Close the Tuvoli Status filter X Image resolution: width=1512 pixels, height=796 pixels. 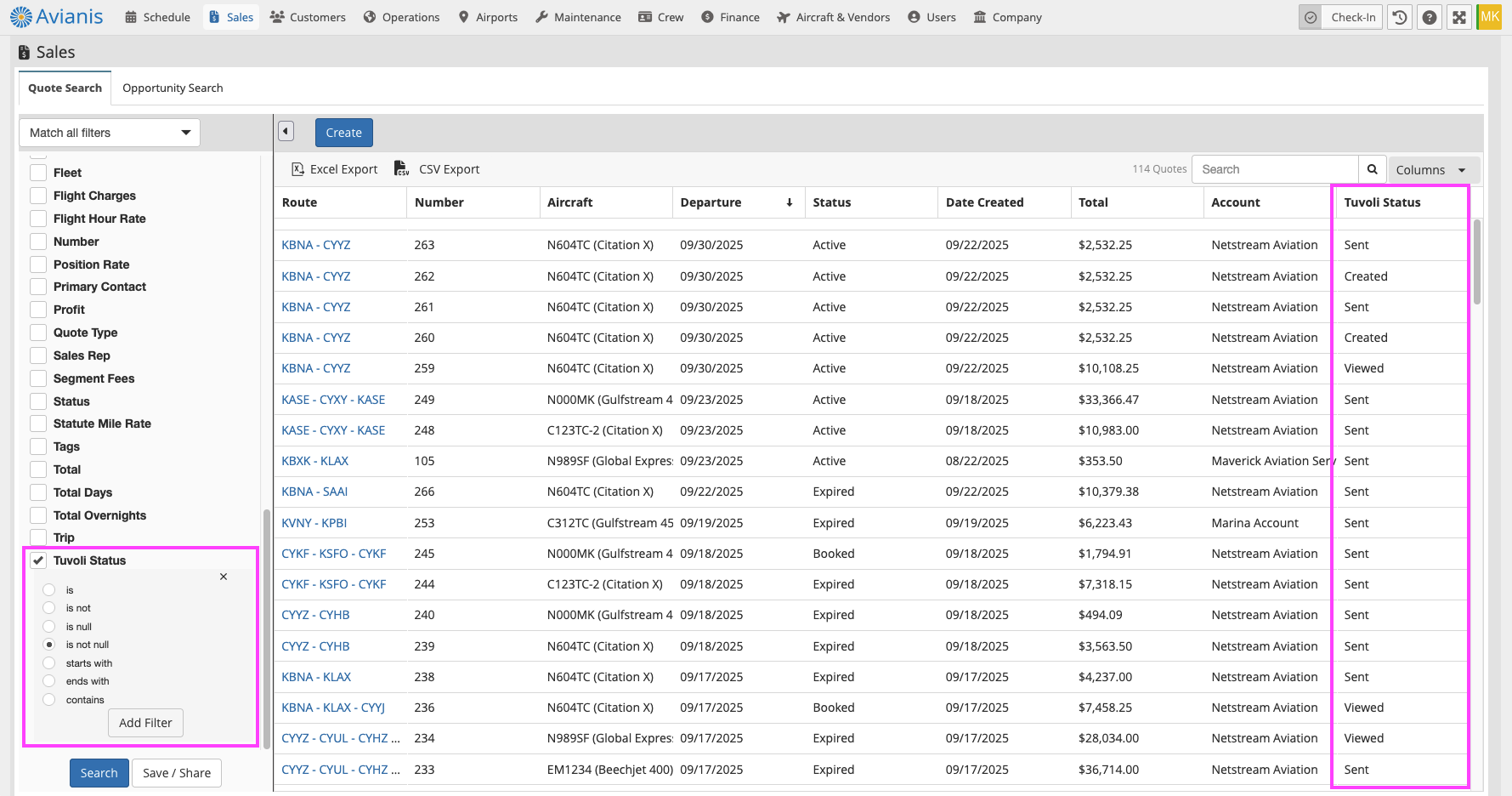[x=224, y=577]
